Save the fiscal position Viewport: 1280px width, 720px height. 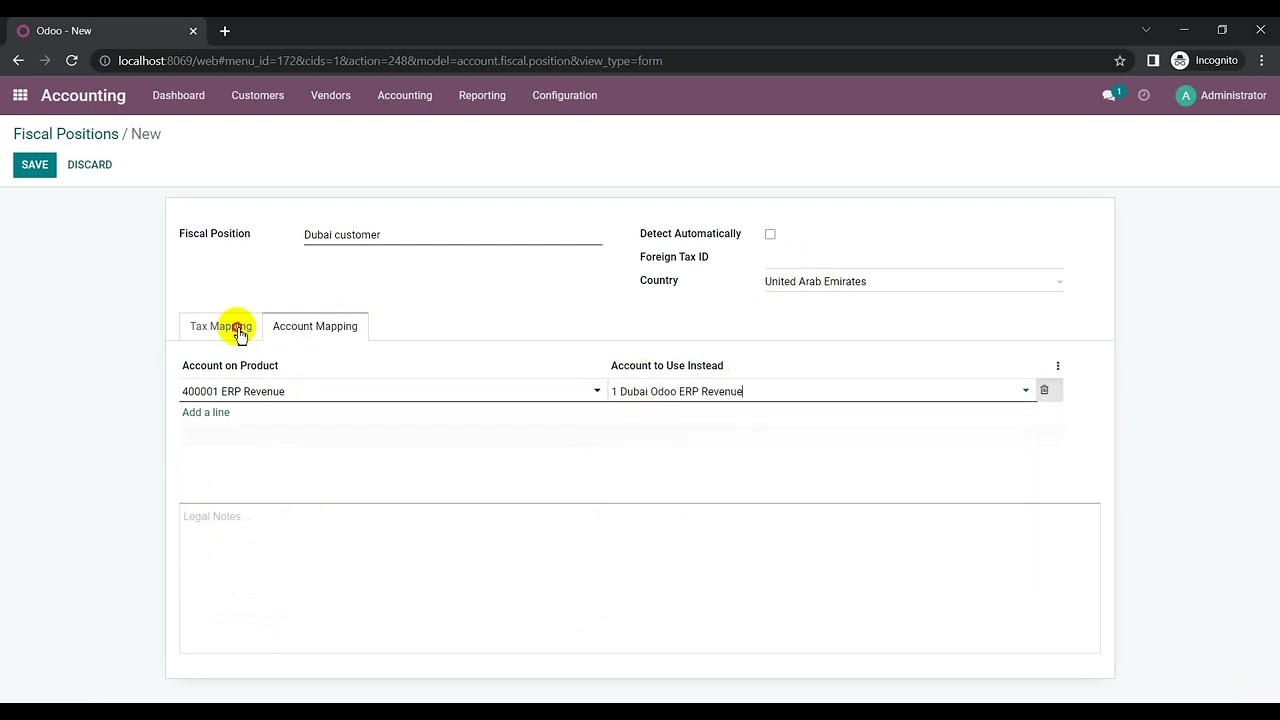click(34, 165)
